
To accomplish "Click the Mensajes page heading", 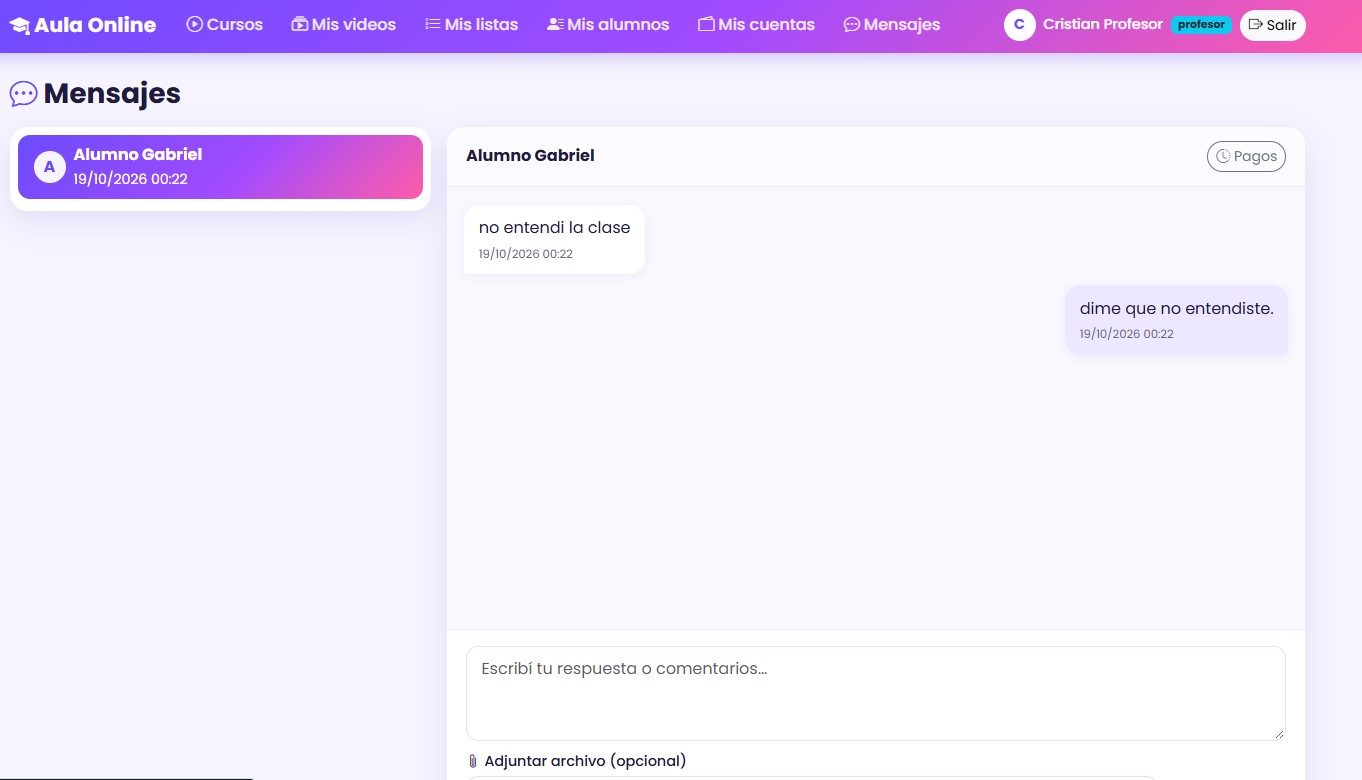I will (x=112, y=94).
